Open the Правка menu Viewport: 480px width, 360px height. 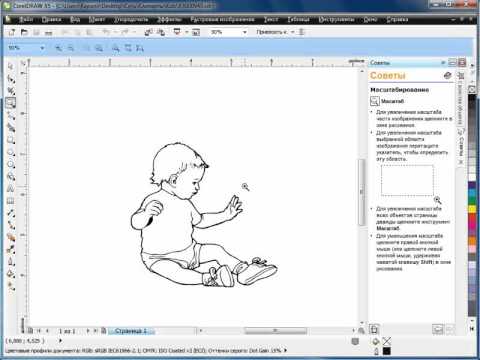(51, 20)
